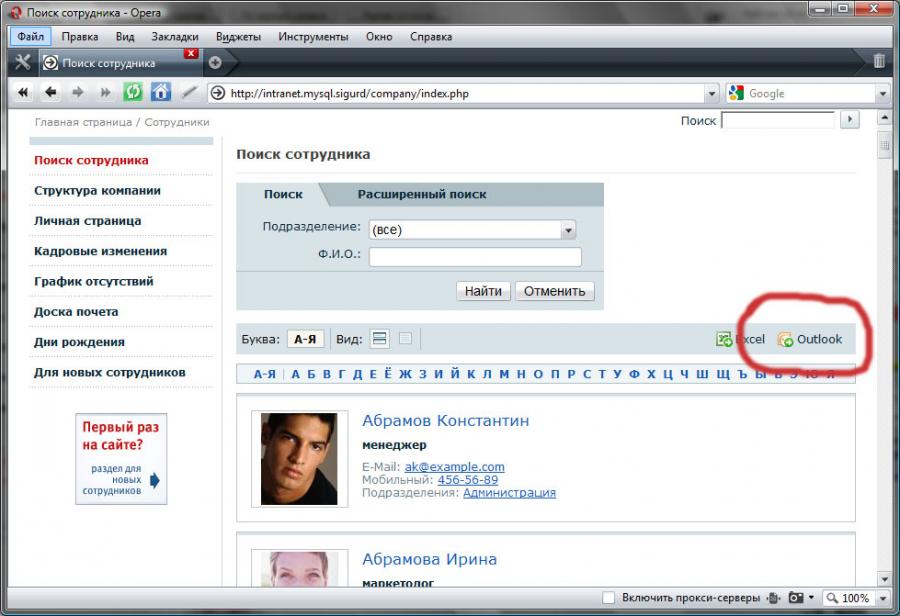900x616 pixels.
Task: Add a new tab with the plus icon
Action: point(215,63)
